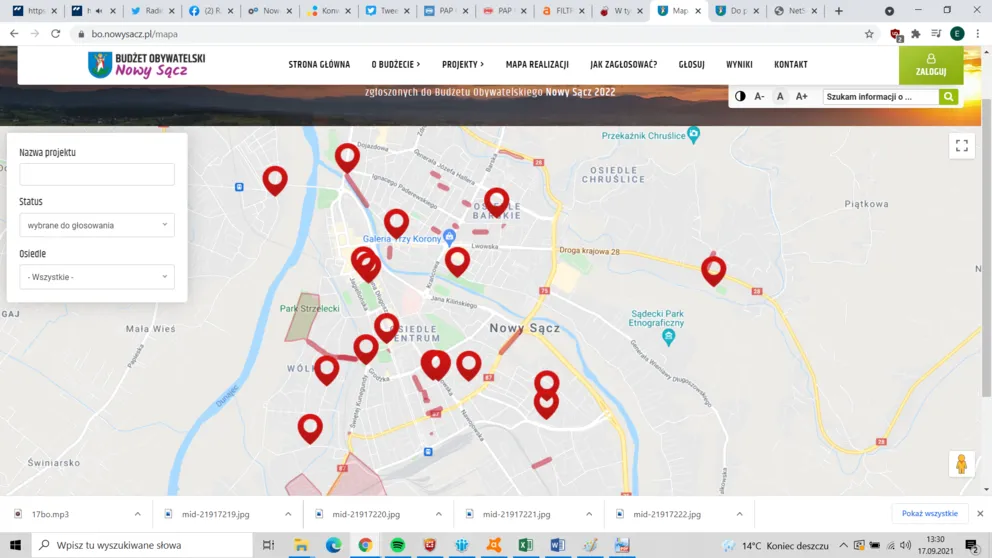The image size is (992, 558).
Task: Click the Przekaźnik Chruślice map marker
Action: [693, 135]
